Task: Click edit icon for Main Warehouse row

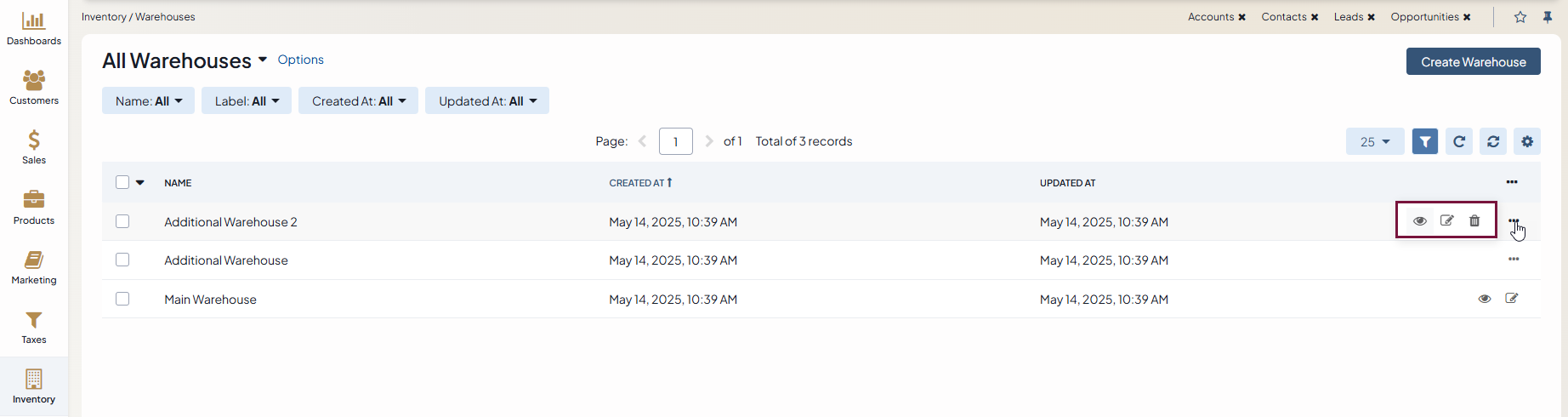Action: pyautogui.click(x=1511, y=299)
